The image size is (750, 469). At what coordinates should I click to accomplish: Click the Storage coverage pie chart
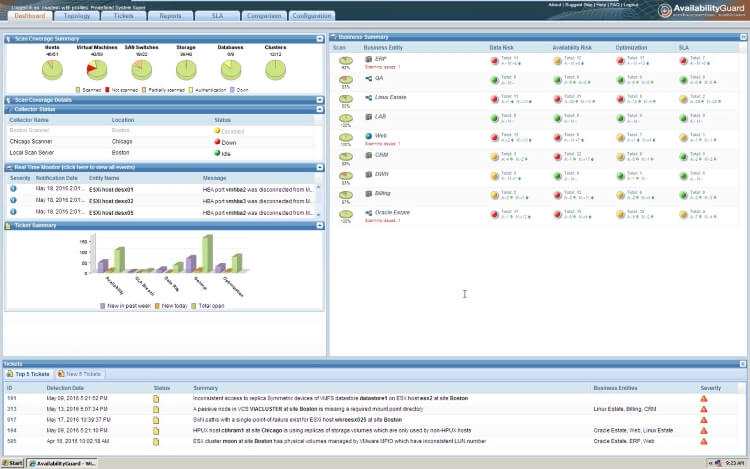tap(186, 70)
